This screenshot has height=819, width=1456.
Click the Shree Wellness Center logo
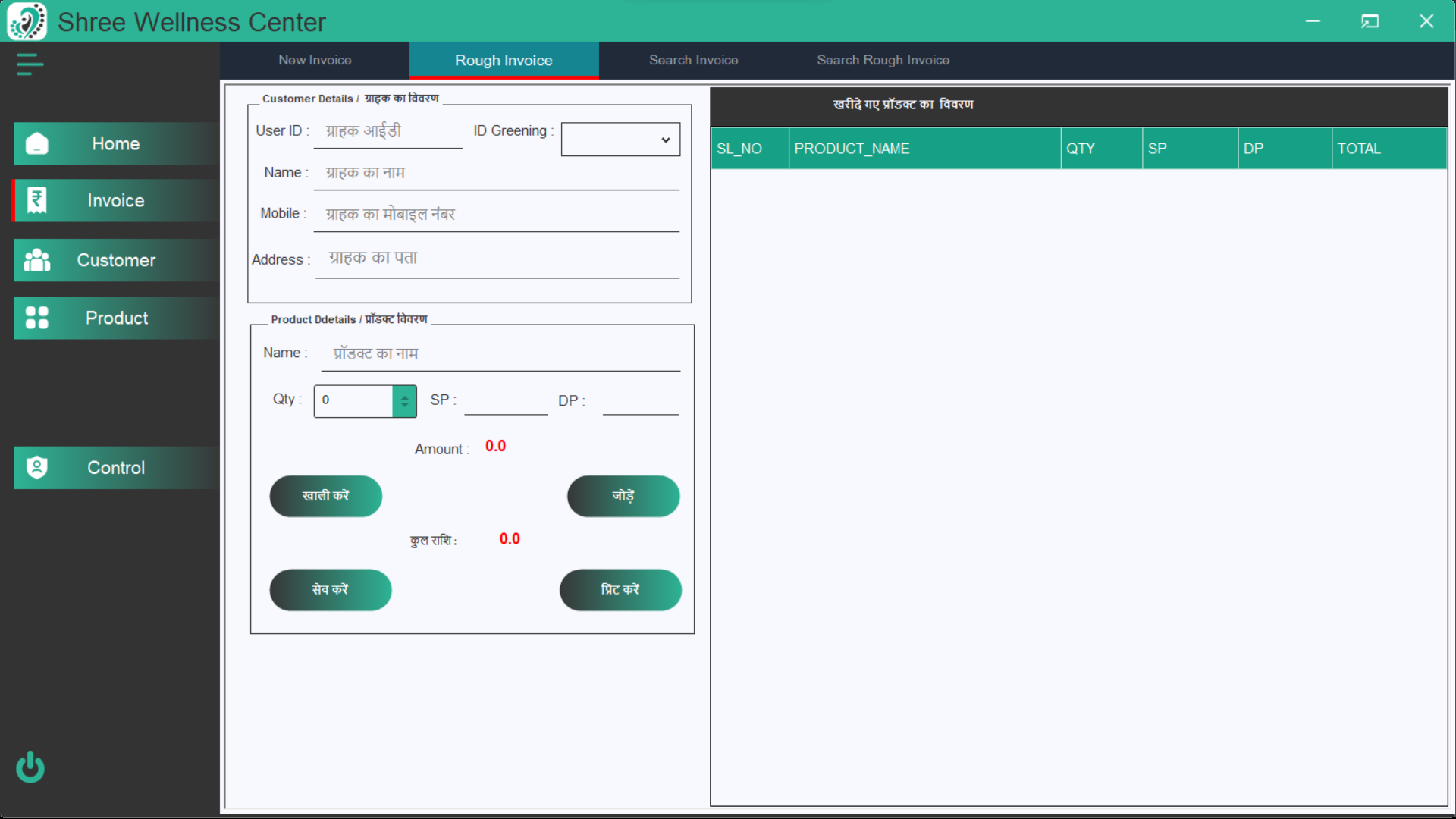[27, 21]
